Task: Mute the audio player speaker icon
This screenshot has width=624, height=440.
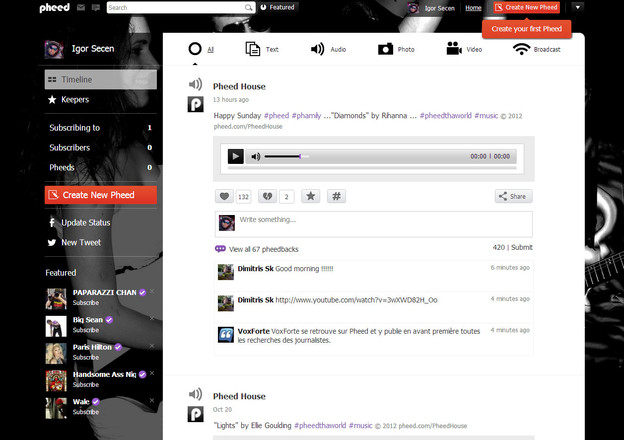Action: 255,156
